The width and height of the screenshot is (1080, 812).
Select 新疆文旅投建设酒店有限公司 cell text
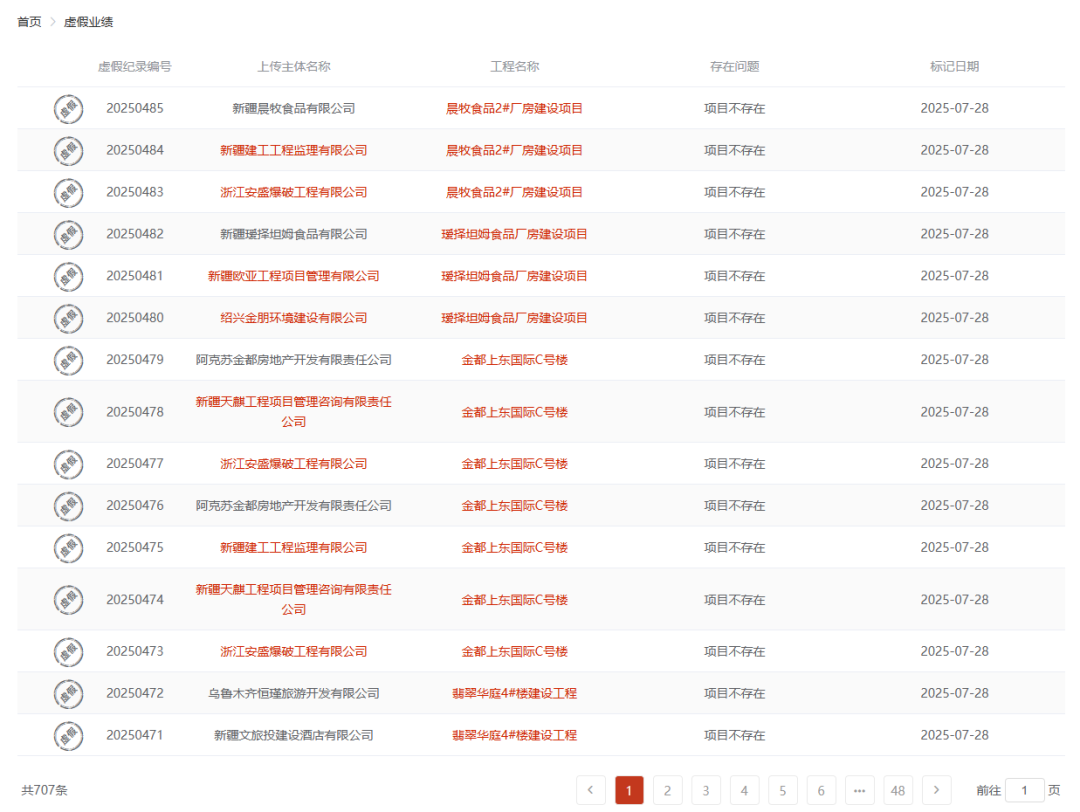point(293,735)
